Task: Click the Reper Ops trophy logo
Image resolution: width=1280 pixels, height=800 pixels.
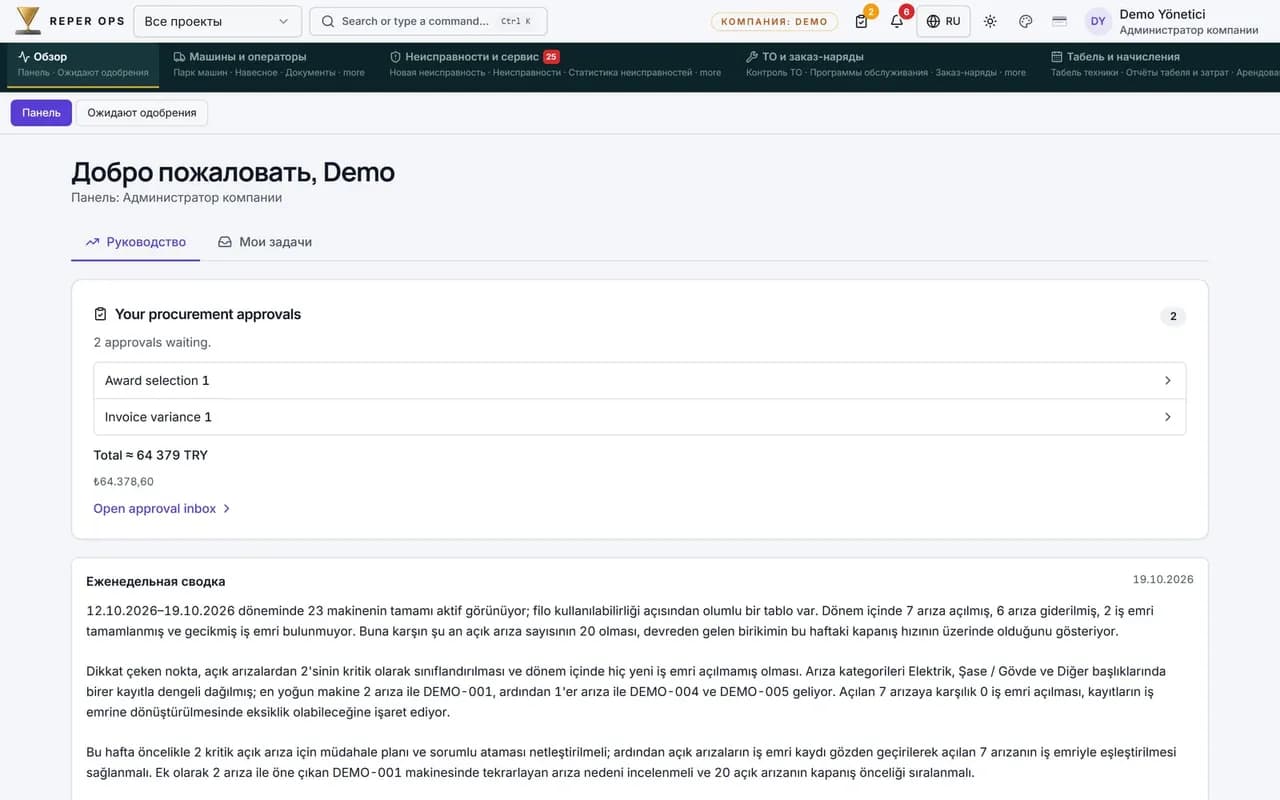Action: 28,21
